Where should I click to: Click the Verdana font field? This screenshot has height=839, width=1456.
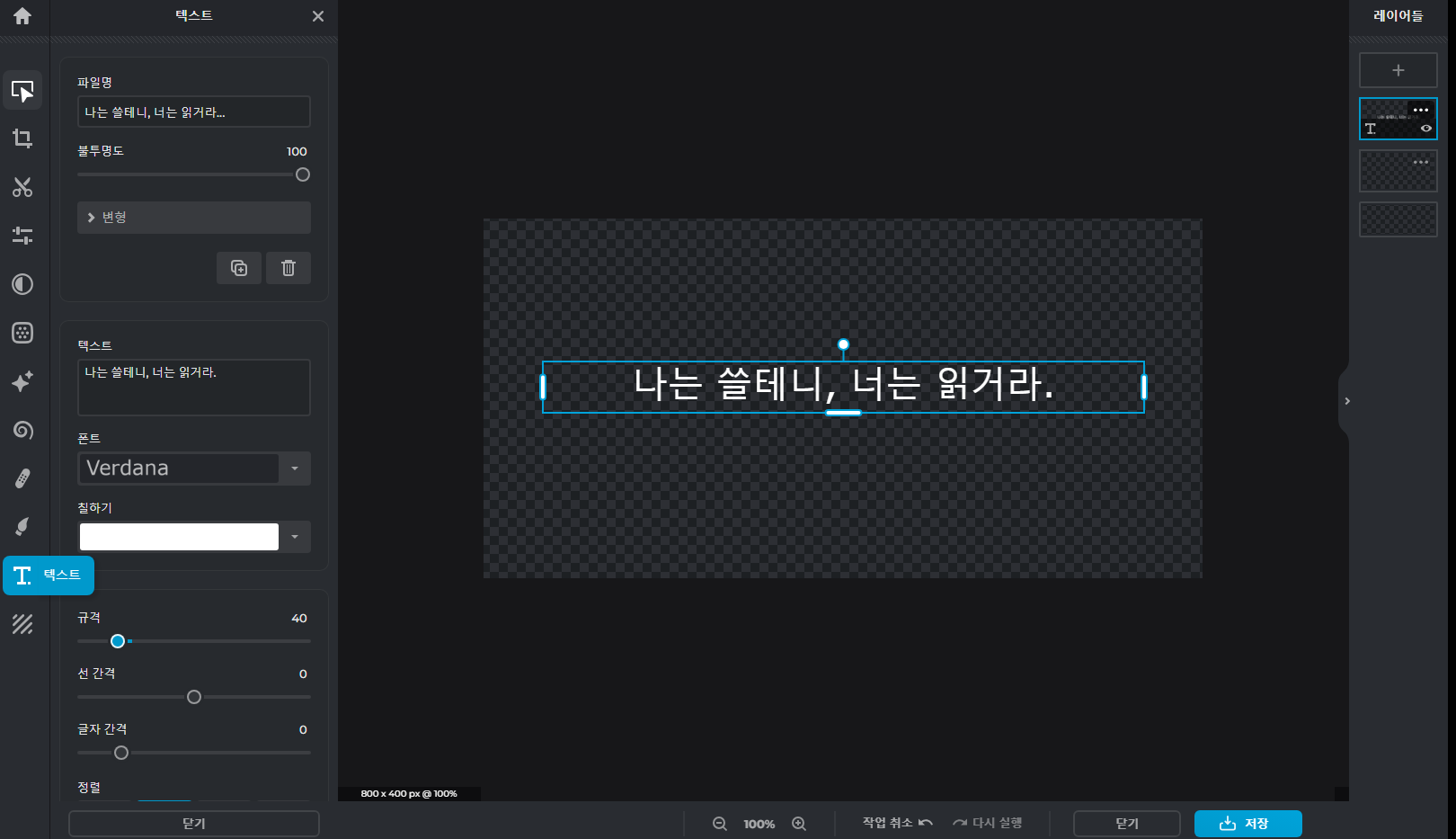[179, 469]
